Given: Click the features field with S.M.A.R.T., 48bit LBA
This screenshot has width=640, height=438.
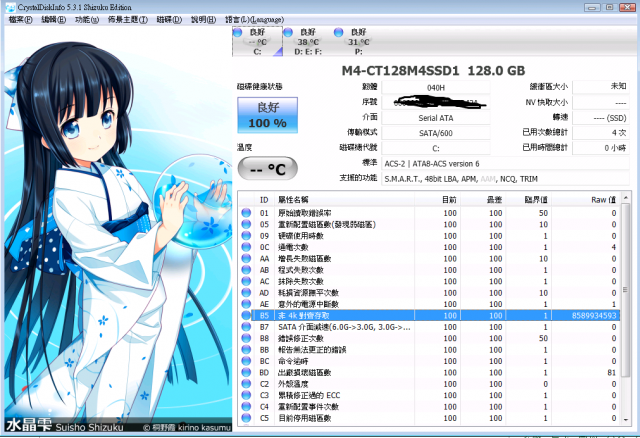Looking at the screenshot, I should tap(505, 179).
